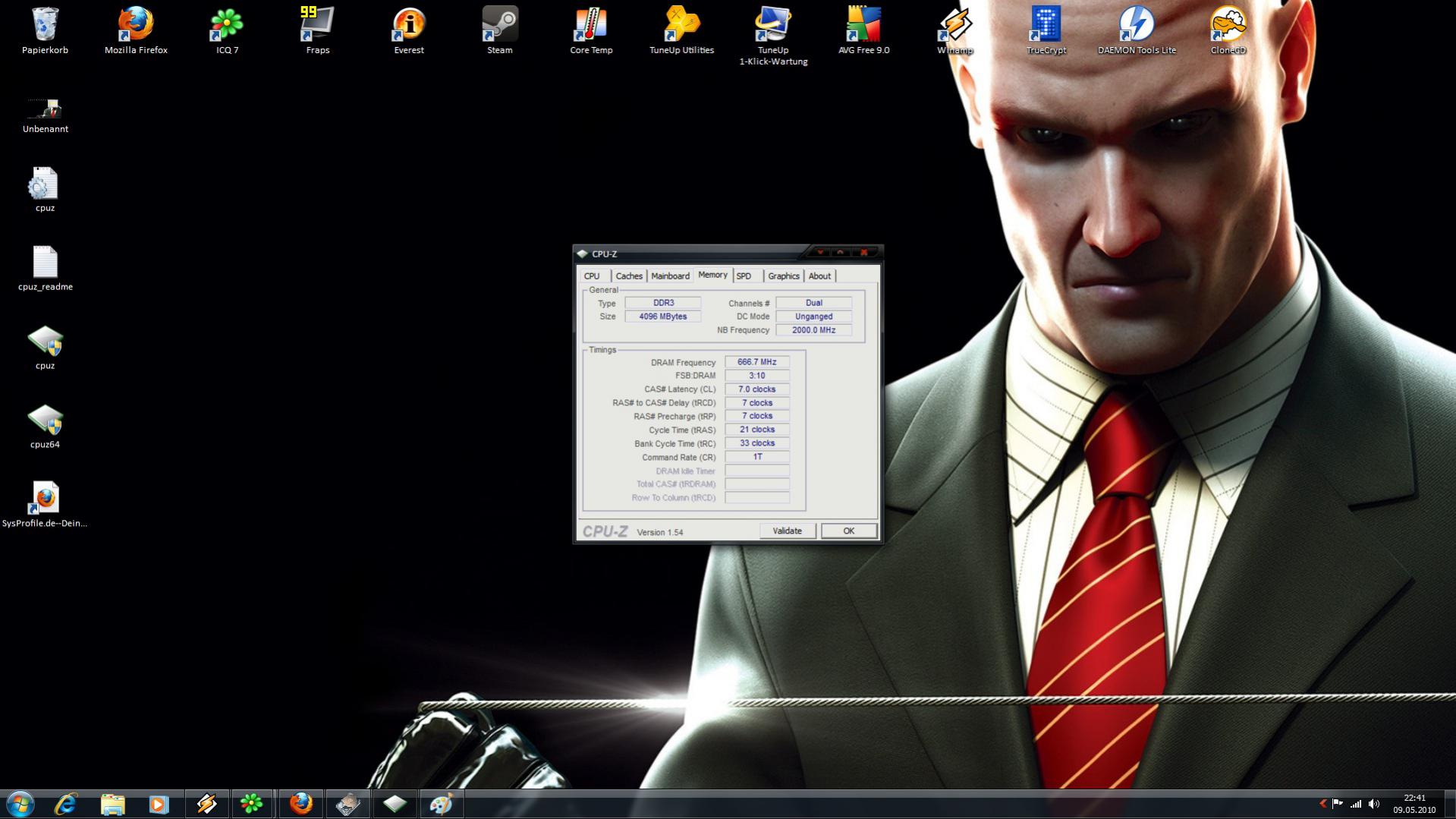
Task: Select the TuneUp 1-Klick-Wartung shortcut
Action: click(773, 36)
